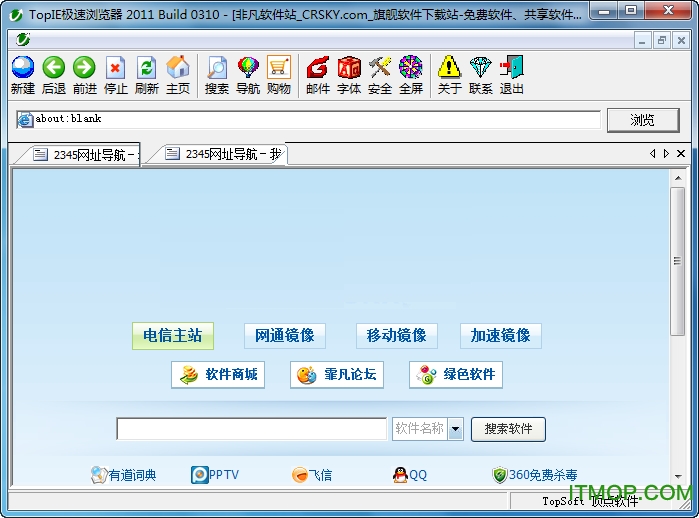Minimize the inner document window
699x518 pixels.
[642, 41]
